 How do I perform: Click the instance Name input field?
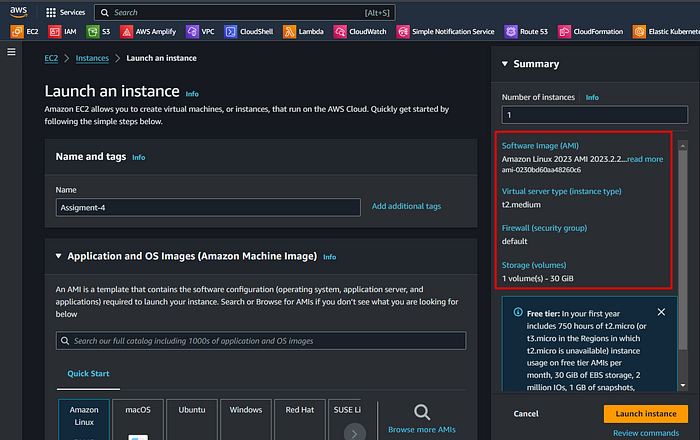coord(208,208)
